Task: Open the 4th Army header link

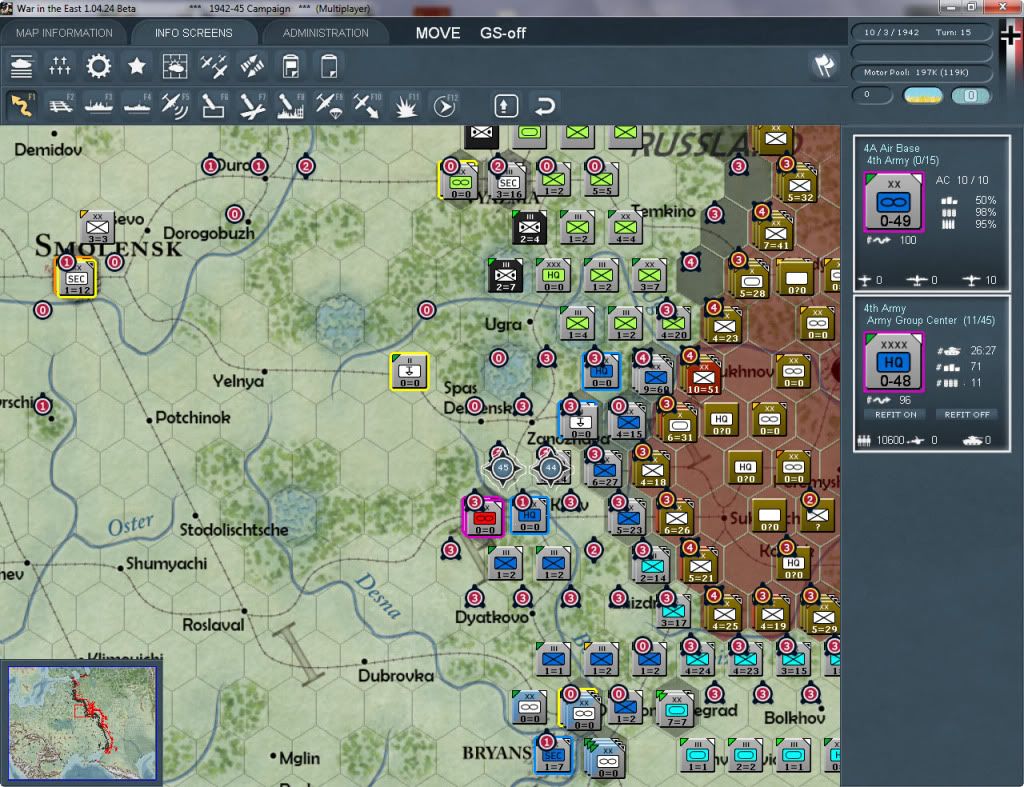Action: point(885,308)
